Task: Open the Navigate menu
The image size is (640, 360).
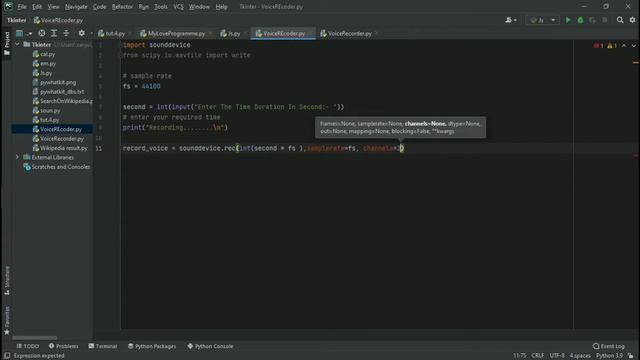Action: pos(76,7)
